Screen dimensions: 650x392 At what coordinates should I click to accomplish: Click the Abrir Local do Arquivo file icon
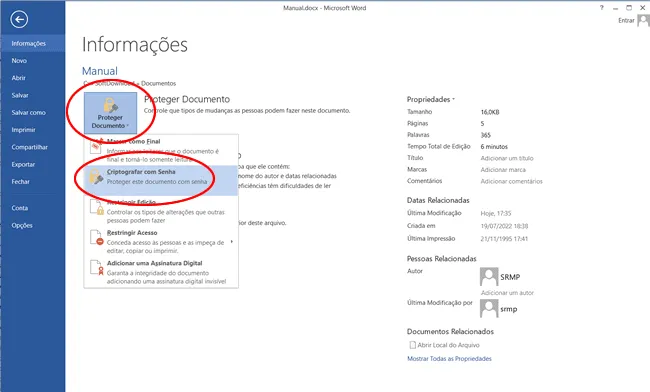412,345
